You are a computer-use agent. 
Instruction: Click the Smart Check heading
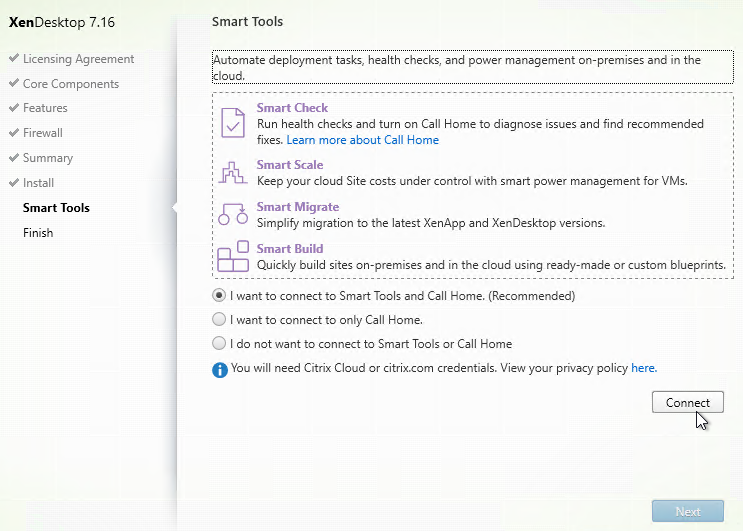tap(292, 108)
